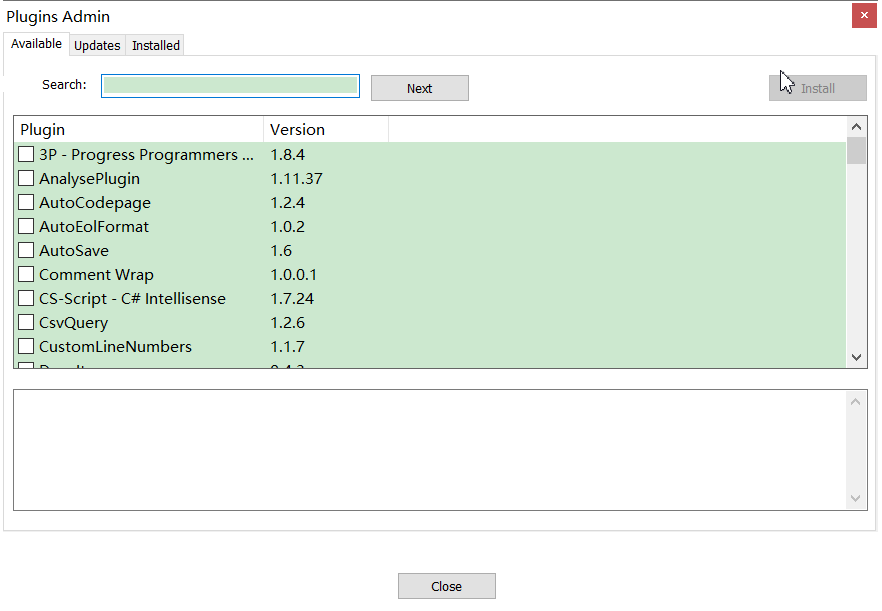Check the 3P Progress Programmers plugin
This screenshot has width=882, height=611.
pos(25,154)
